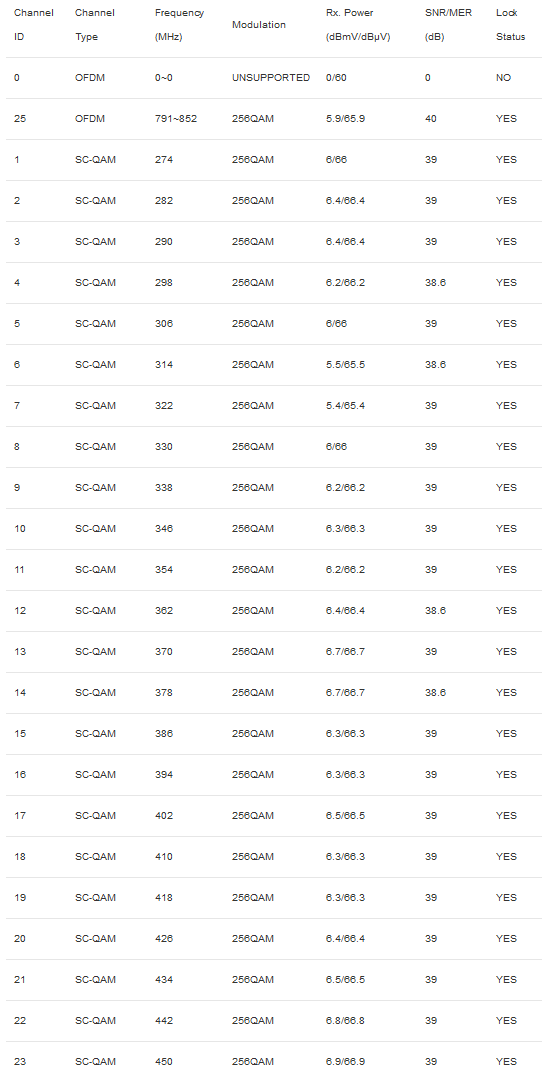Click the Channel Type column header
The image size is (556, 1068).
click(x=95, y=25)
